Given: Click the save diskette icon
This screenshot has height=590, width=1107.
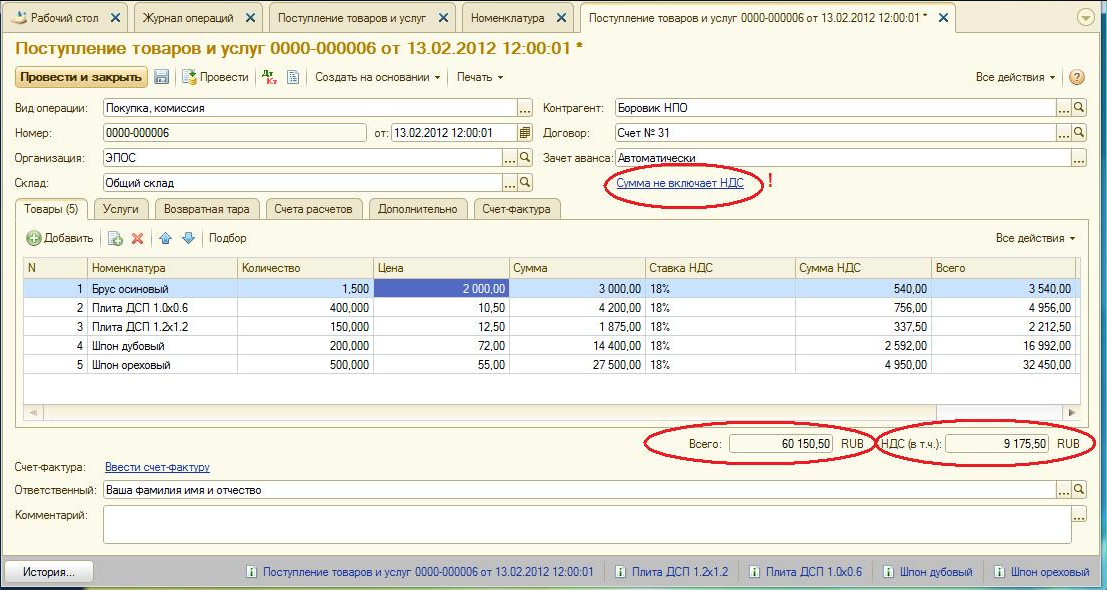Looking at the screenshot, I should coord(162,77).
